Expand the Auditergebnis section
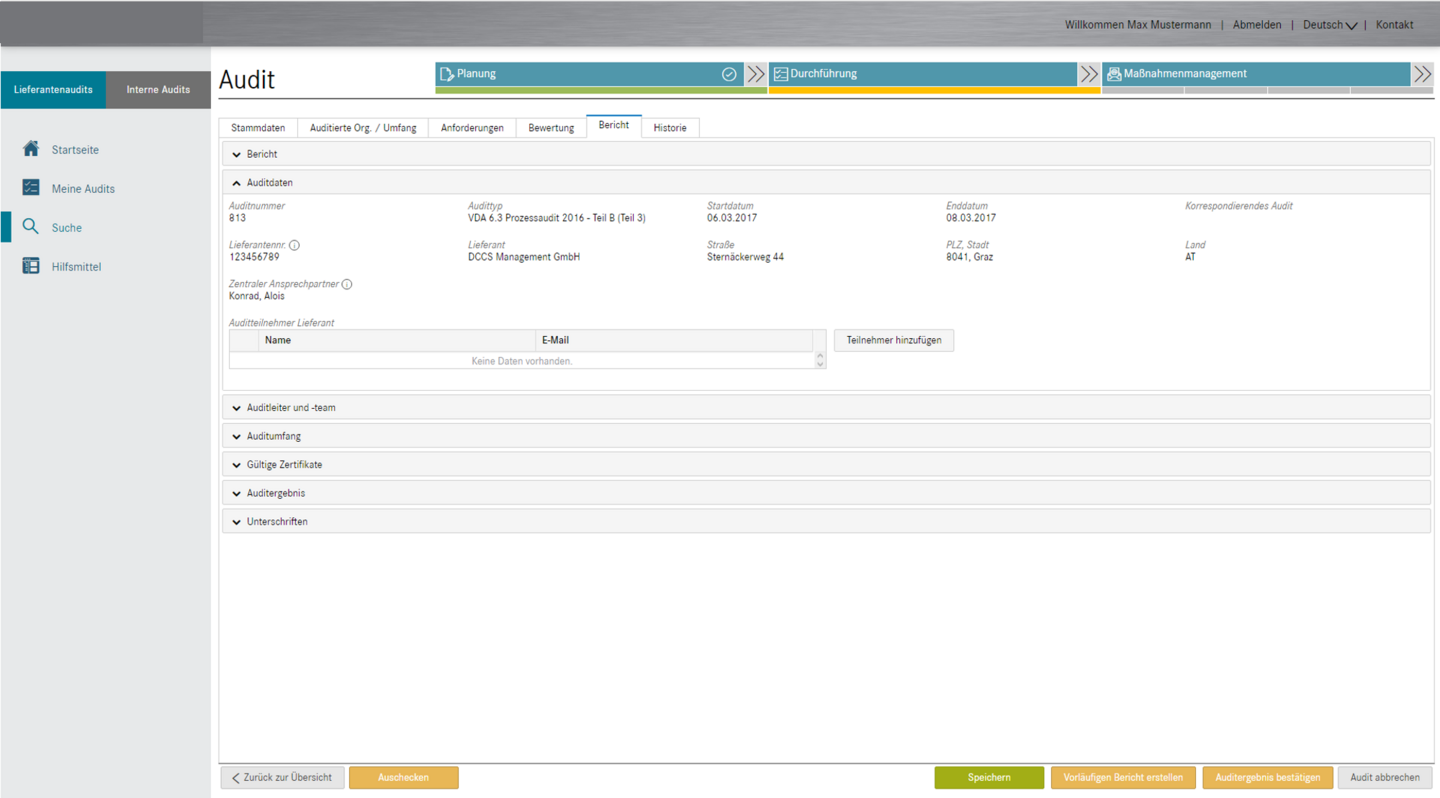The width and height of the screenshot is (1440, 798). point(237,493)
